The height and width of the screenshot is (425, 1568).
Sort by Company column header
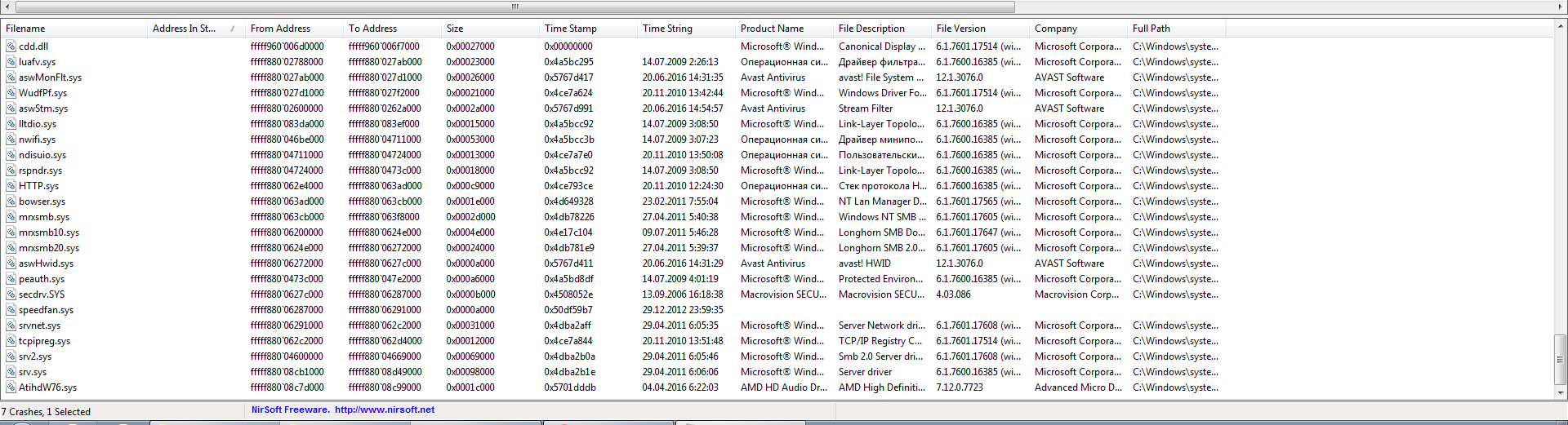(x=1078, y=29)
